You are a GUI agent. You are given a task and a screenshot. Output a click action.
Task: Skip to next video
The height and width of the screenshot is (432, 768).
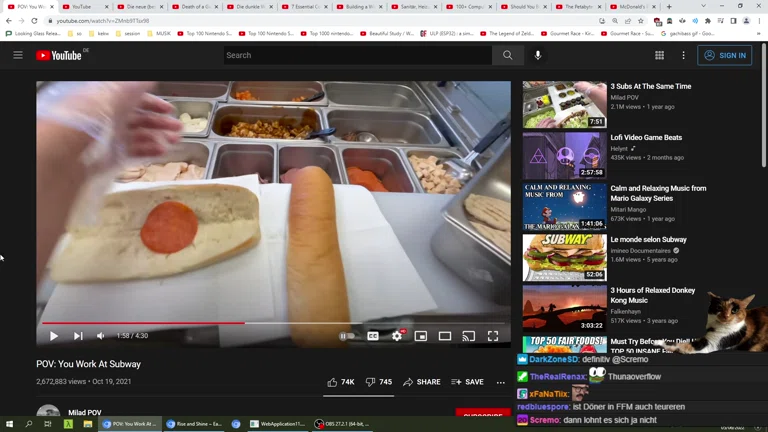coord(78,336)
